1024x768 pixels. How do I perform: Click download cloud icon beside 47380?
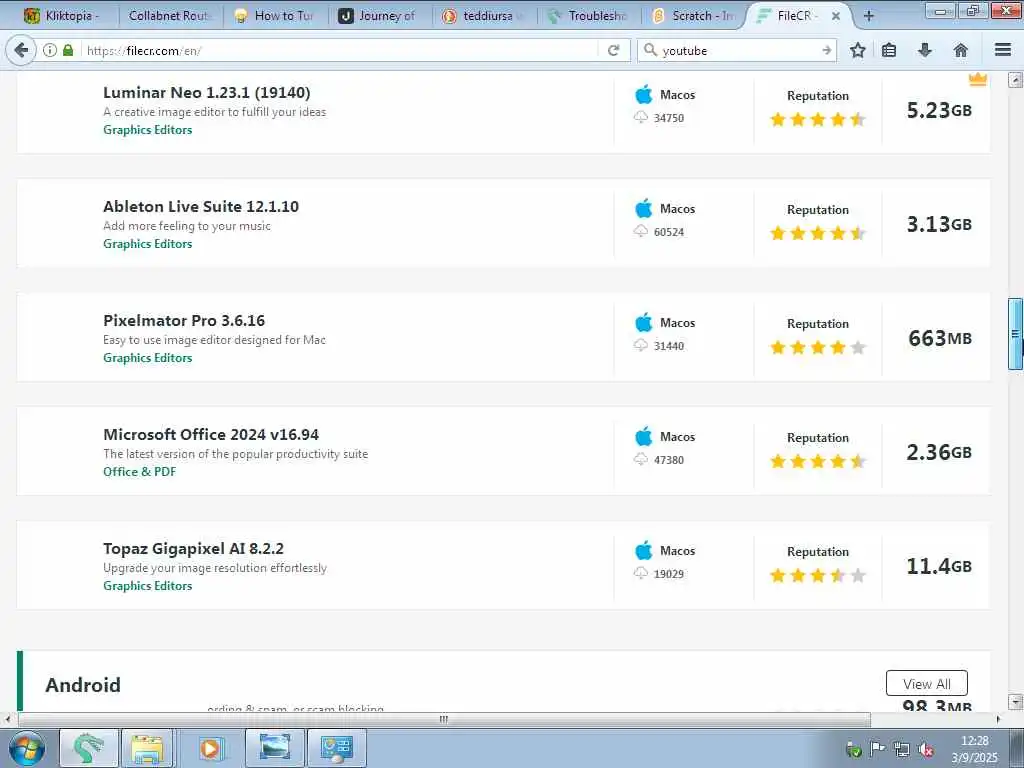click(x=641, y=459)
